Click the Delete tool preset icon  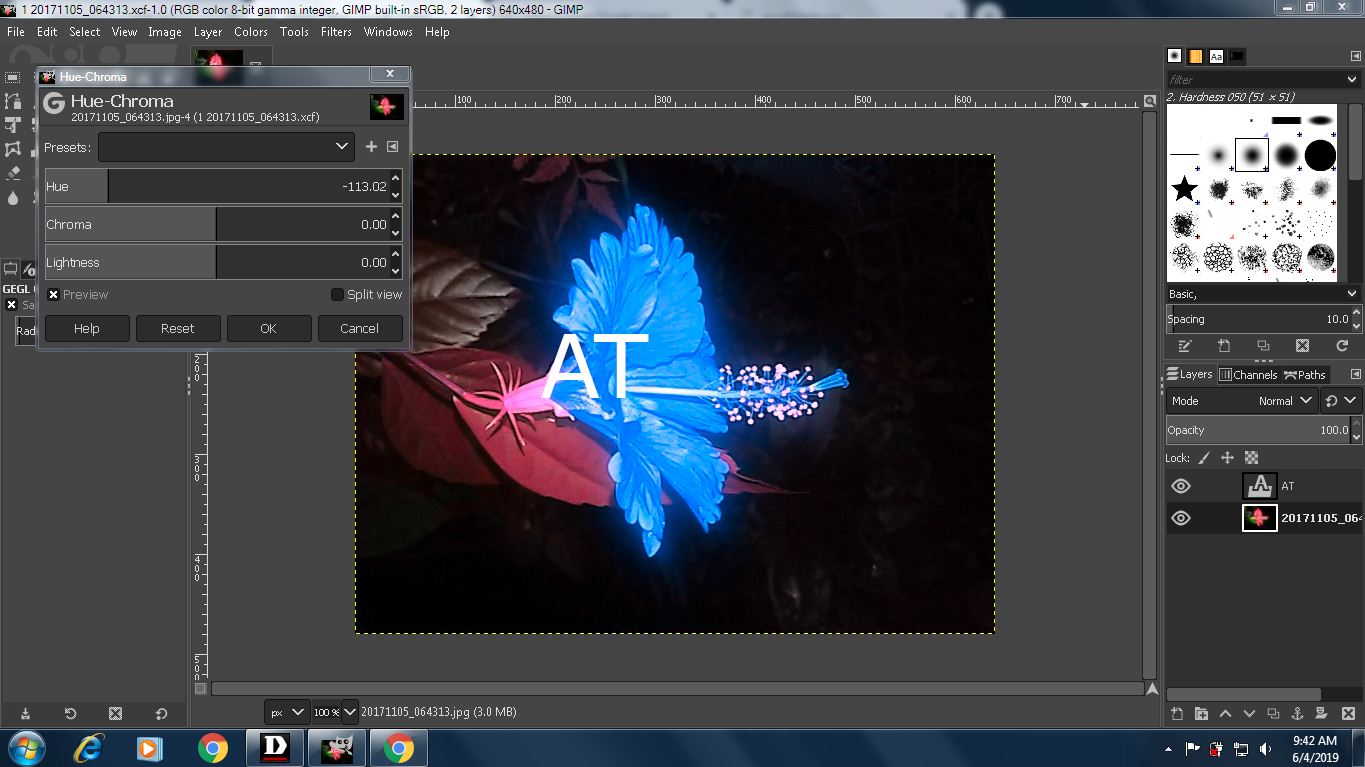click(115, 714)
